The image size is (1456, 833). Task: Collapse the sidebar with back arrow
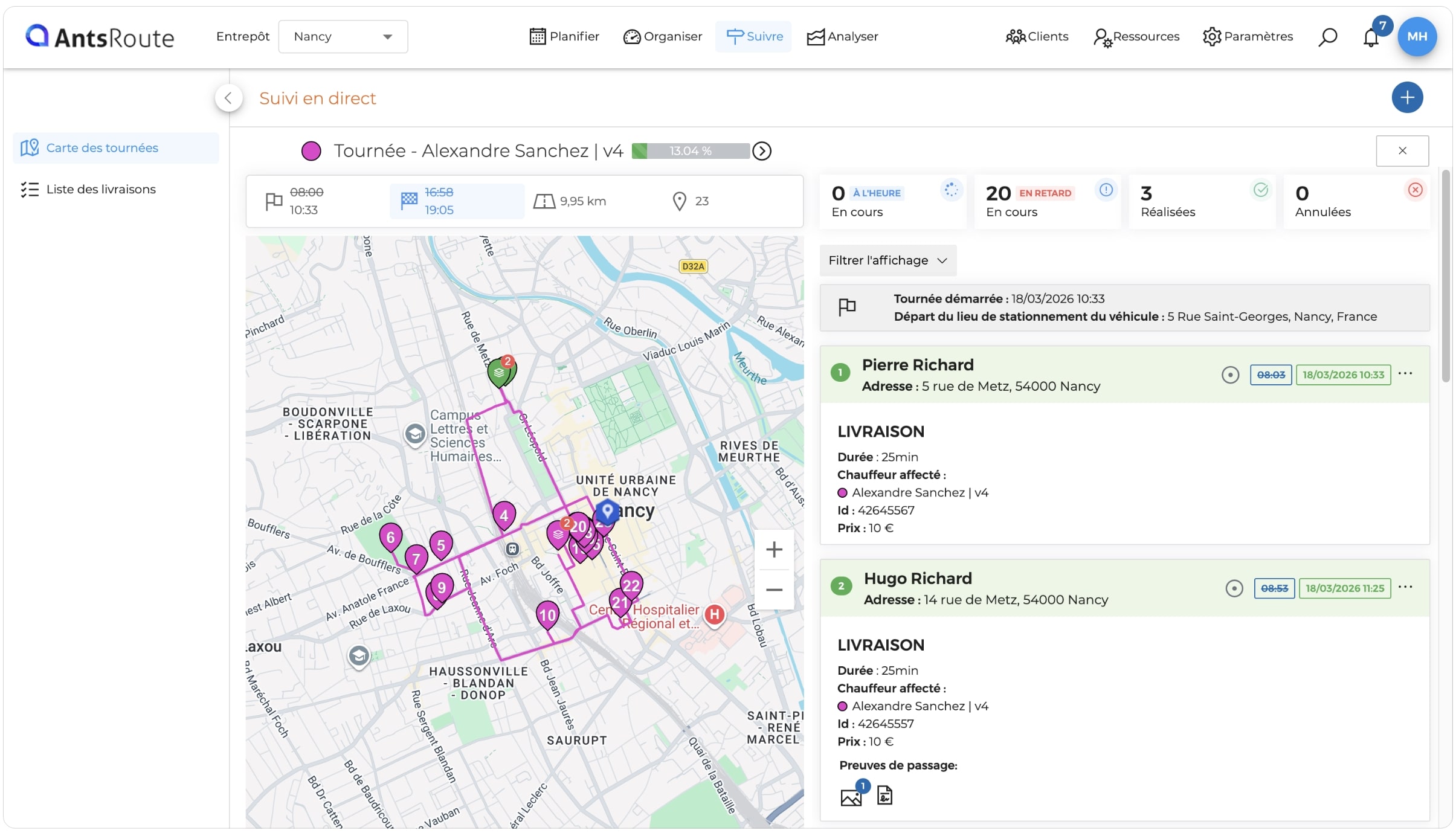[x=228, y=98]
